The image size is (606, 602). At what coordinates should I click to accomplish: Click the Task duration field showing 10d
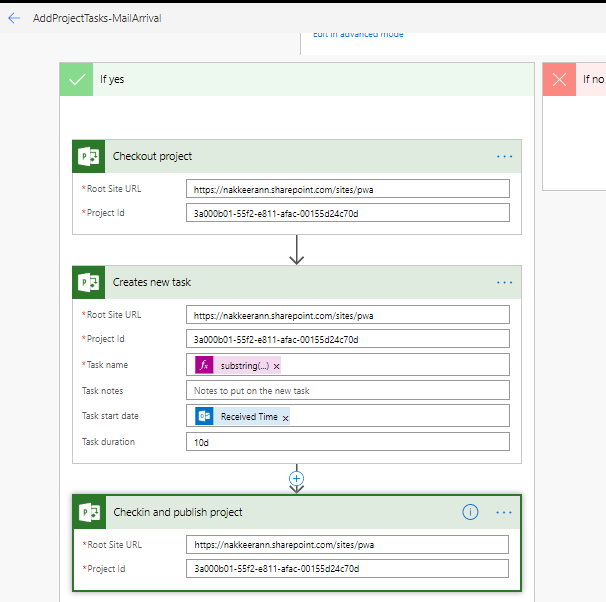[347, 442]
